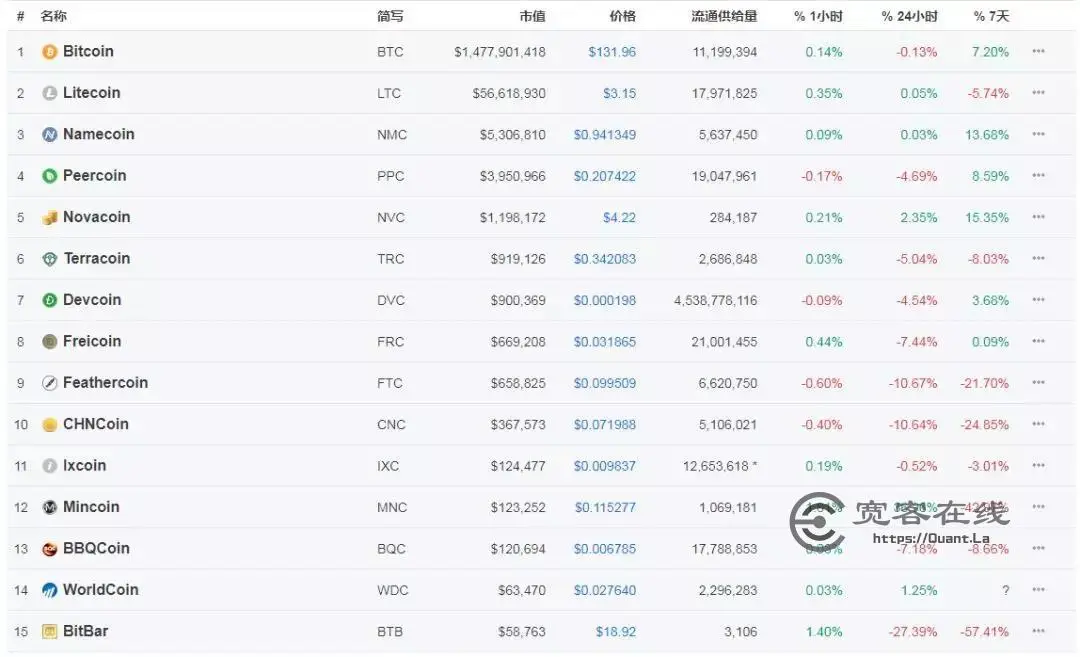Open the Peercoin name link

click(x=94, y=176)
